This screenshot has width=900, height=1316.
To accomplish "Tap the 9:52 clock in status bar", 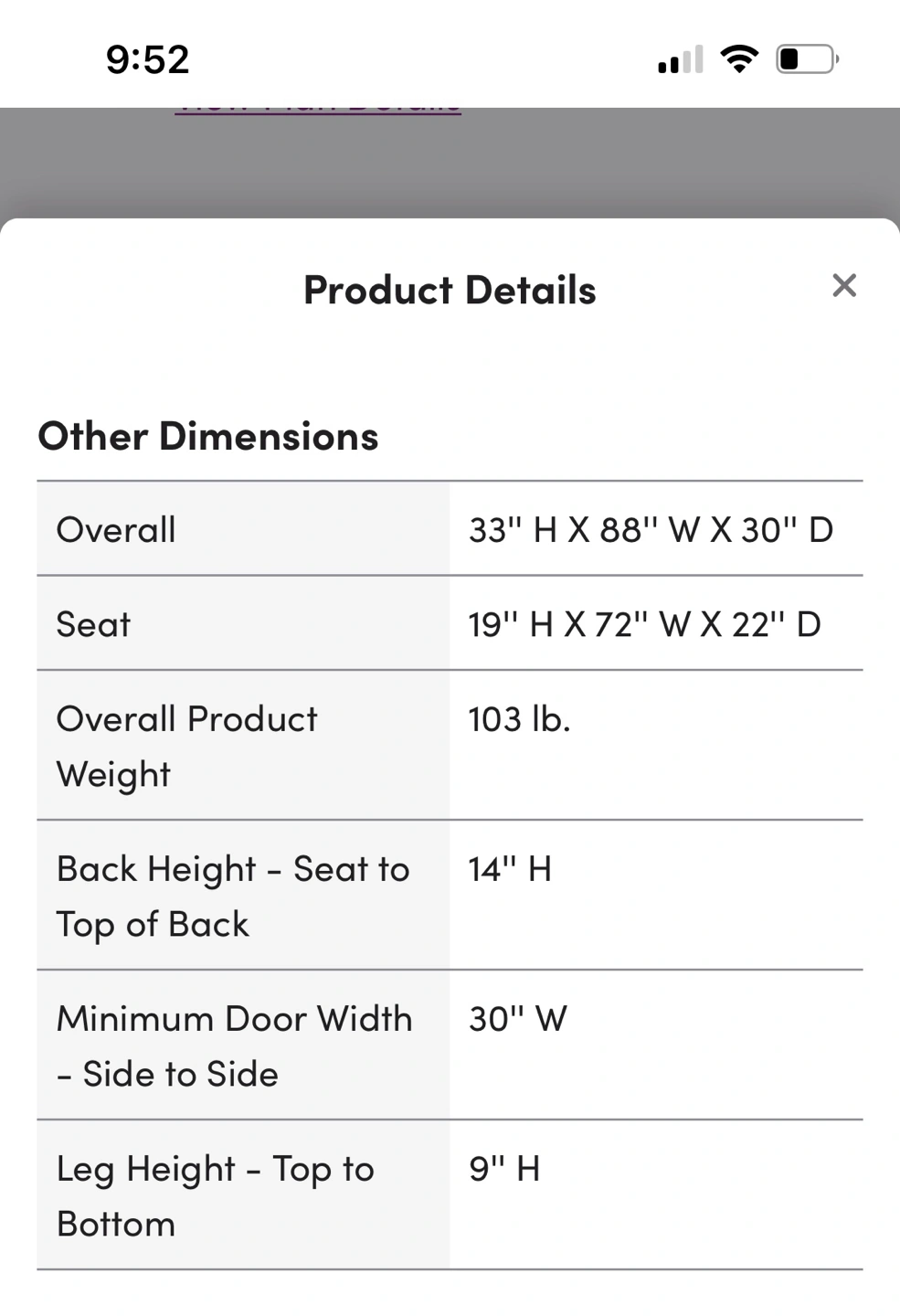I will (x=148, y=59).
